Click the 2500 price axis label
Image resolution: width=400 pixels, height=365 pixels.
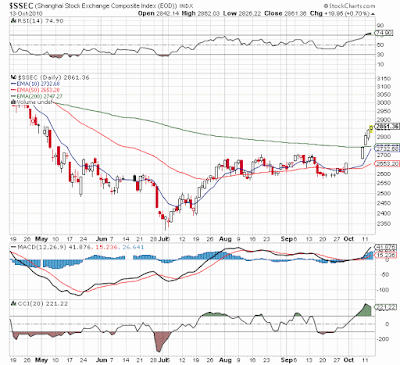pyautogui.click(x=384, y=193)
